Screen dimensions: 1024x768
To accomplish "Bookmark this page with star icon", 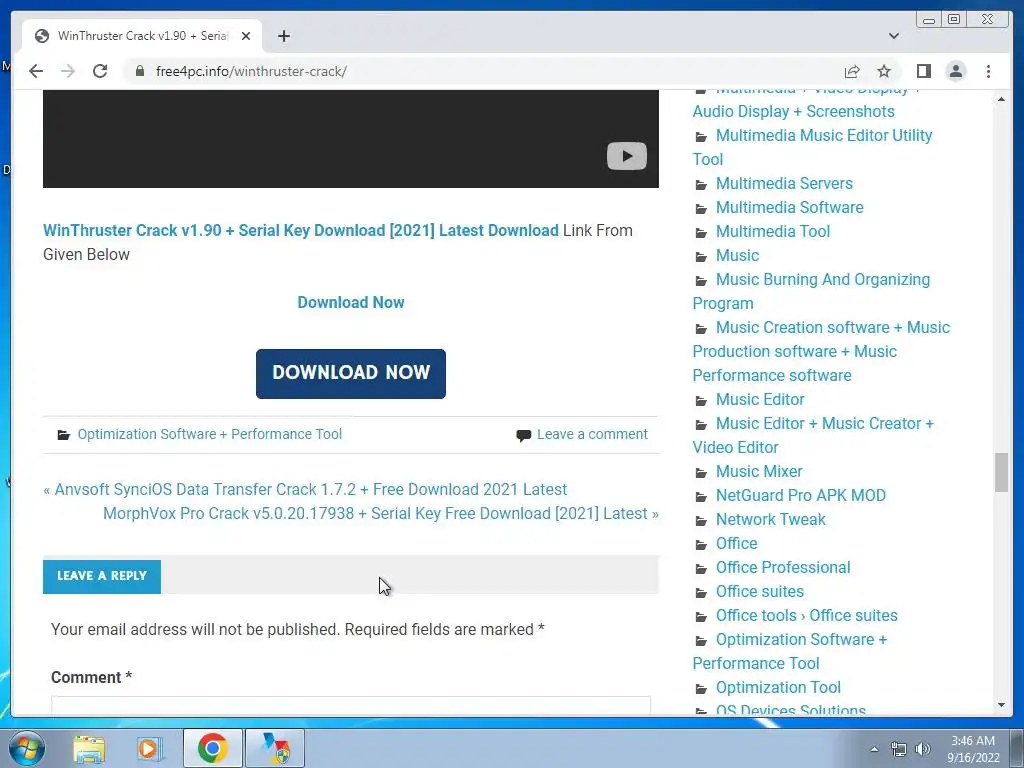I will click(x=884, y=71).
